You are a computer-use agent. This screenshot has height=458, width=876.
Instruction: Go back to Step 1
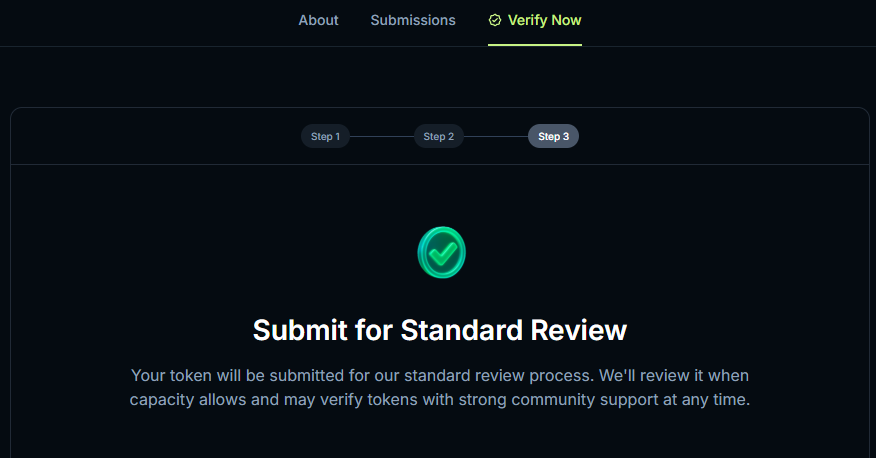point(325,136)
